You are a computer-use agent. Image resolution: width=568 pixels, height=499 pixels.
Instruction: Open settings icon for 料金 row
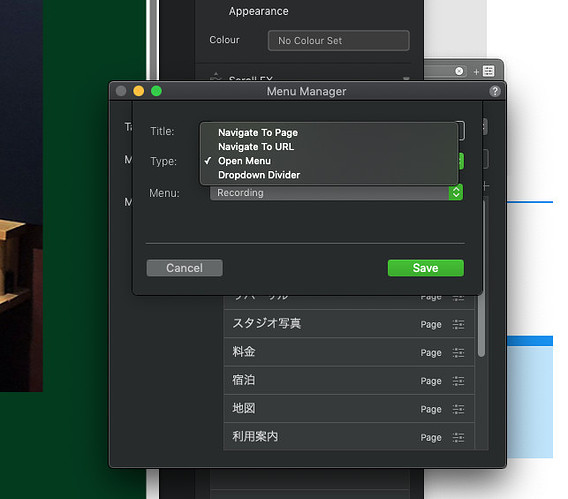[x=458, y=353]
